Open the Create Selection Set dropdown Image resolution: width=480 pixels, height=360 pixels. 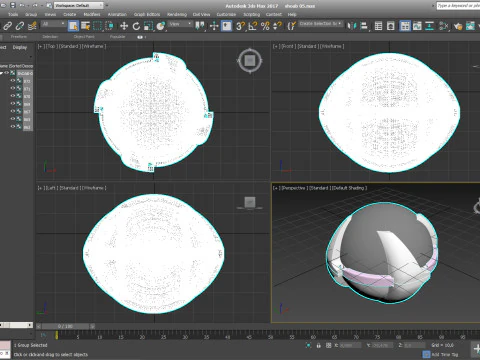click(320, 24)
